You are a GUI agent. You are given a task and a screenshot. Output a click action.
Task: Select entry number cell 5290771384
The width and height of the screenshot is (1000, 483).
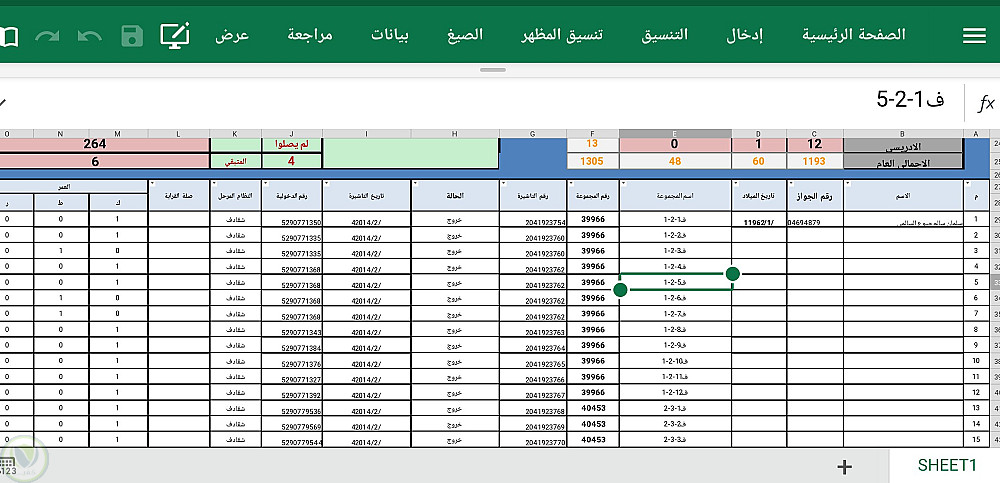(x=291, y=345)
